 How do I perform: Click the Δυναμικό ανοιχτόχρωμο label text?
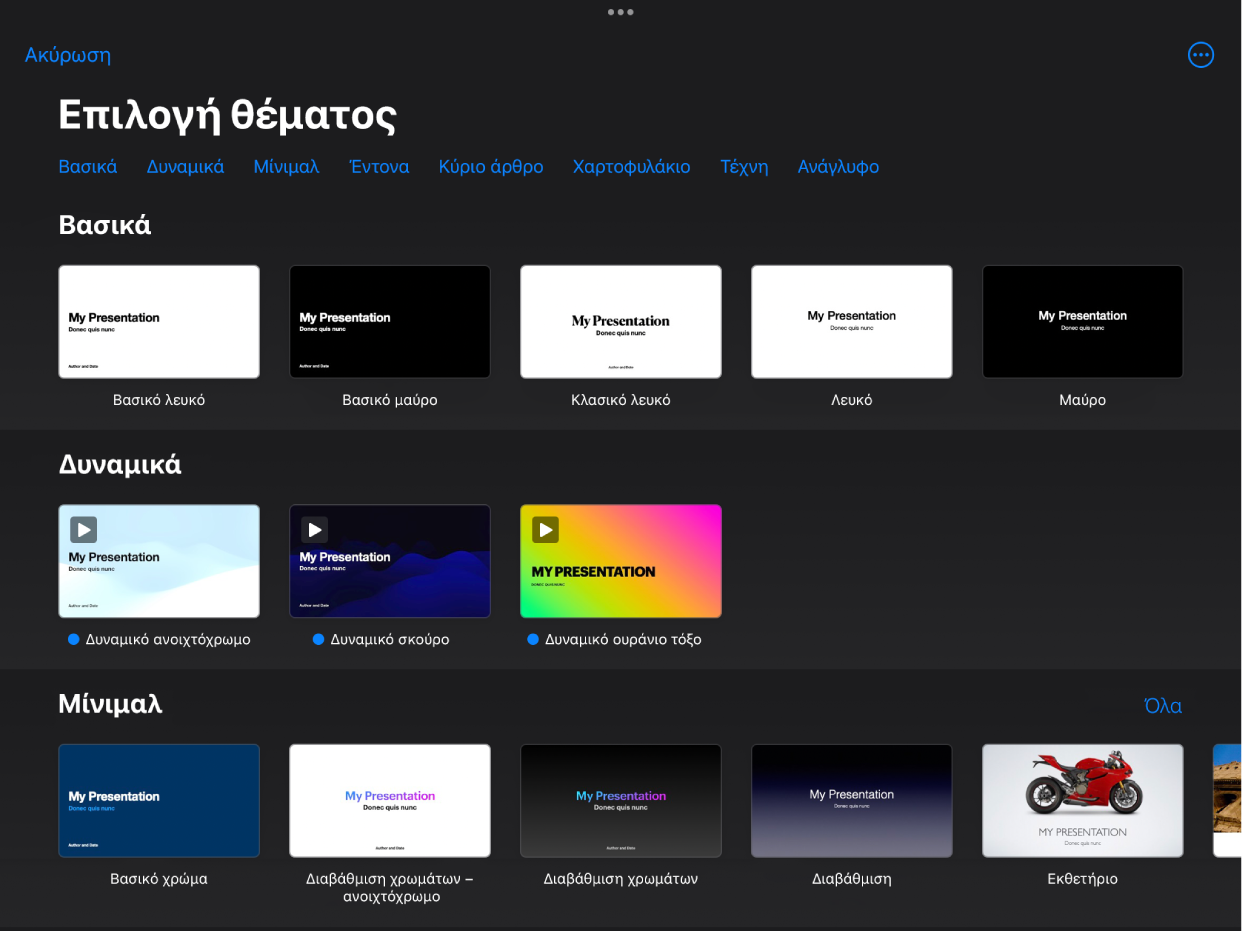[168, 640]
